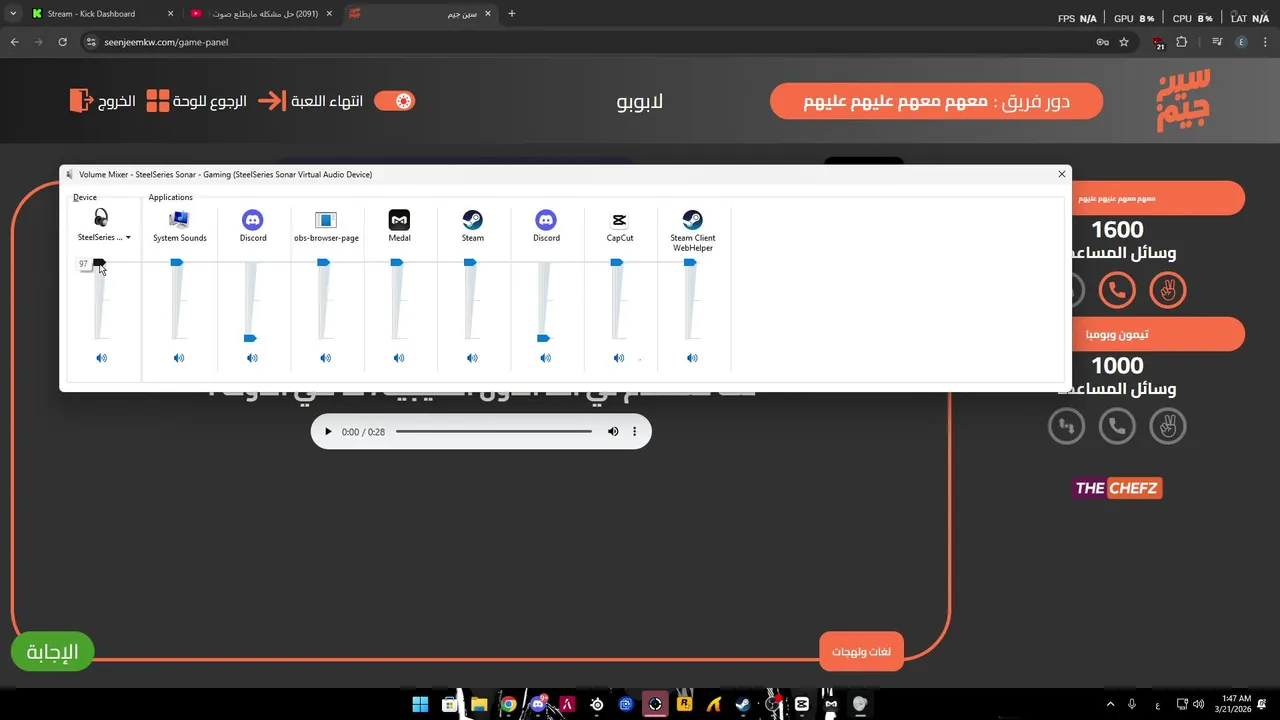
Task: Mute the SteelSeries device volume
Action: (x=101, y=358)
